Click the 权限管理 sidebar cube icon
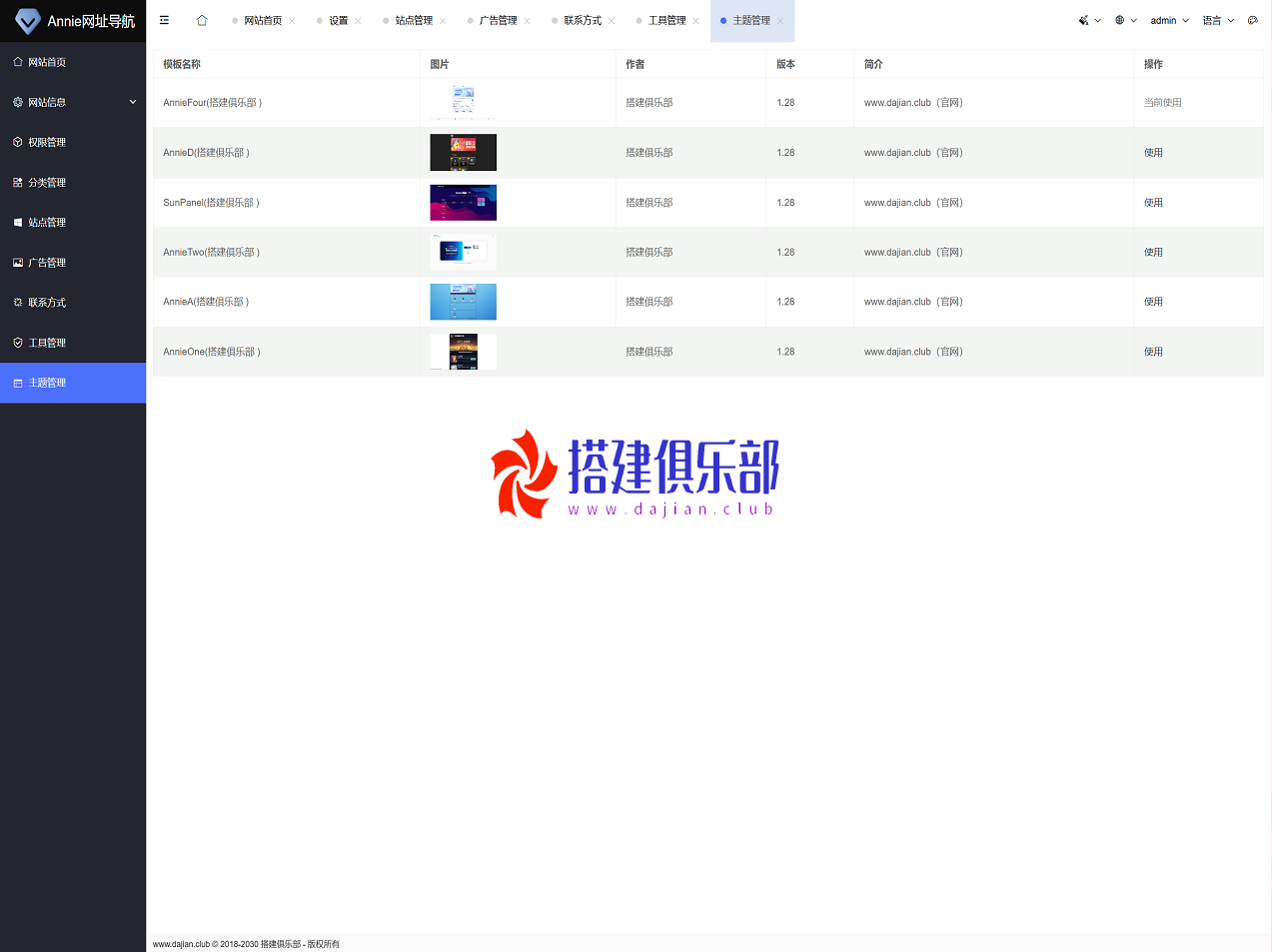Viewport: 1272px width, 952px height. tap(18, 142)
